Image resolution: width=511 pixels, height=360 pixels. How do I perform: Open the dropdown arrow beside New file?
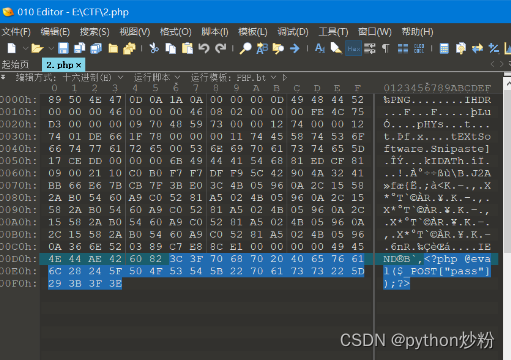[25, 49]
